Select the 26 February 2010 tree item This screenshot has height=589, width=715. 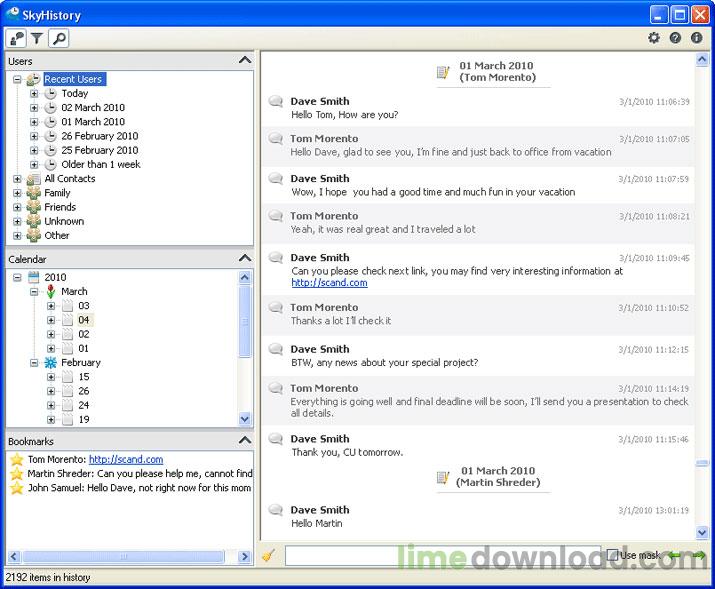[100, 136]
